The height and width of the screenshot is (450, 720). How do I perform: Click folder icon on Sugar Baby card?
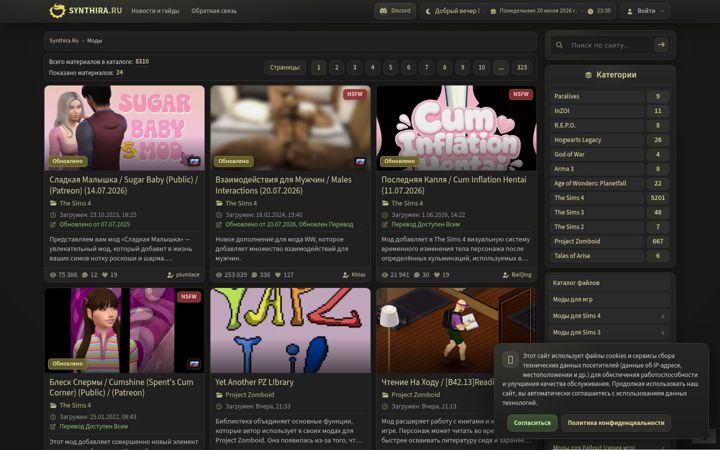point(53,203)
